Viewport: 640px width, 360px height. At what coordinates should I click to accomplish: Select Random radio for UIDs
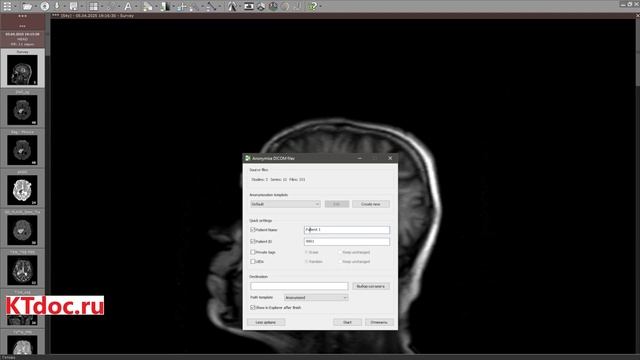(x=306, y=261)
